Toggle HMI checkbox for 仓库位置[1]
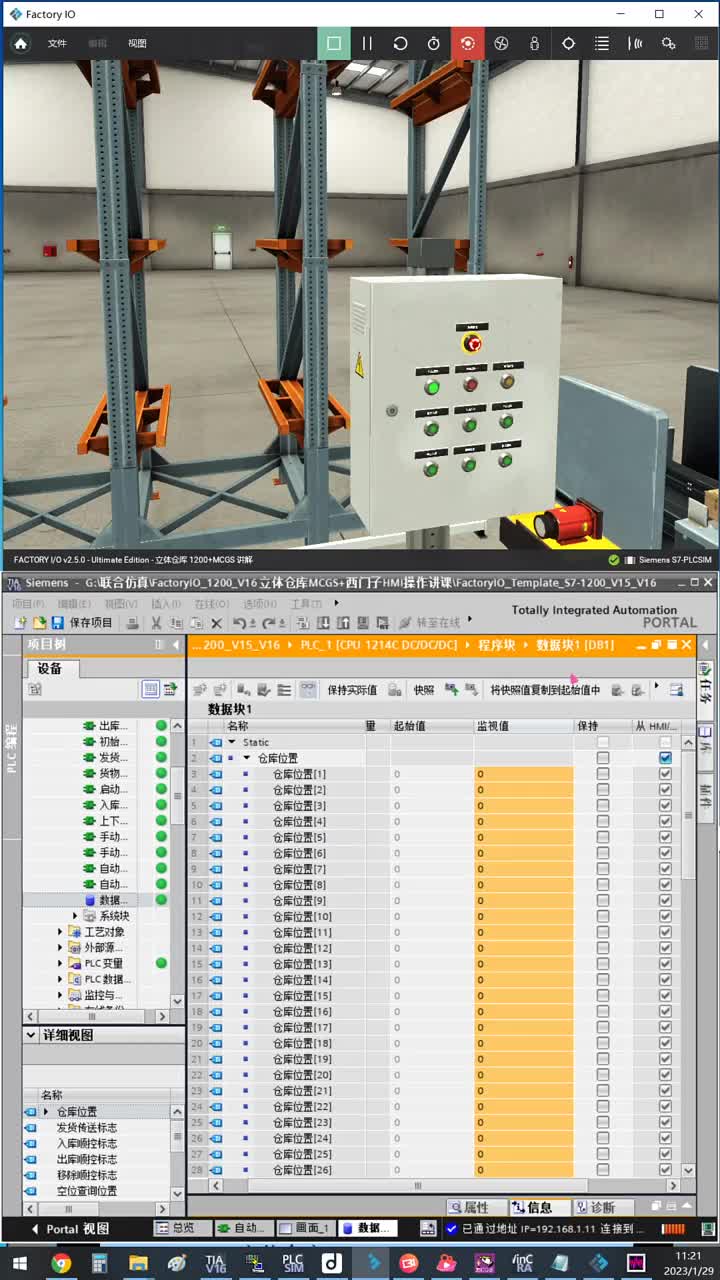Image resolution: width=720 pixels, height=1280 pixels. [x=665, y=774]
